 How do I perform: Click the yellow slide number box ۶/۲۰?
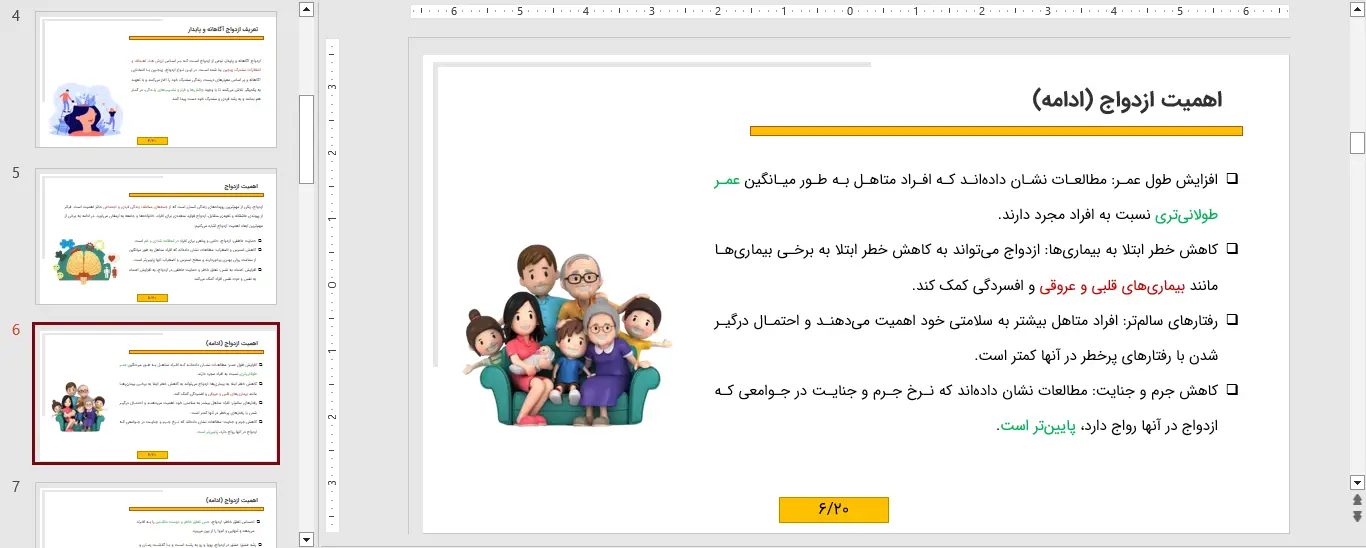833,509
